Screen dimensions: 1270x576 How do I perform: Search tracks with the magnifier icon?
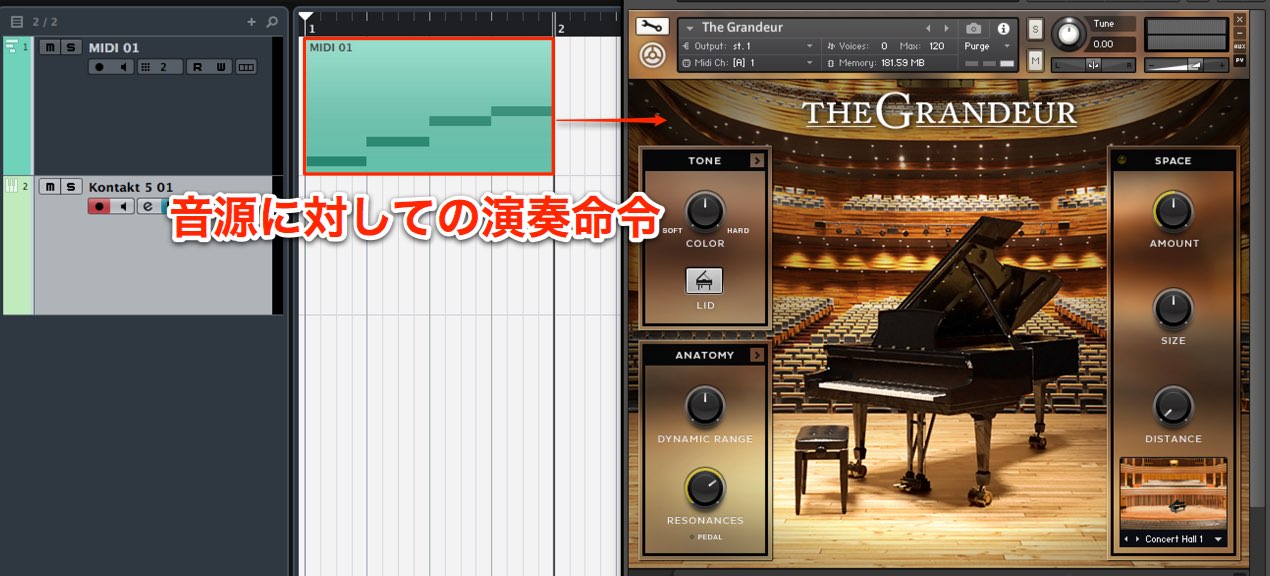(272, 21)
